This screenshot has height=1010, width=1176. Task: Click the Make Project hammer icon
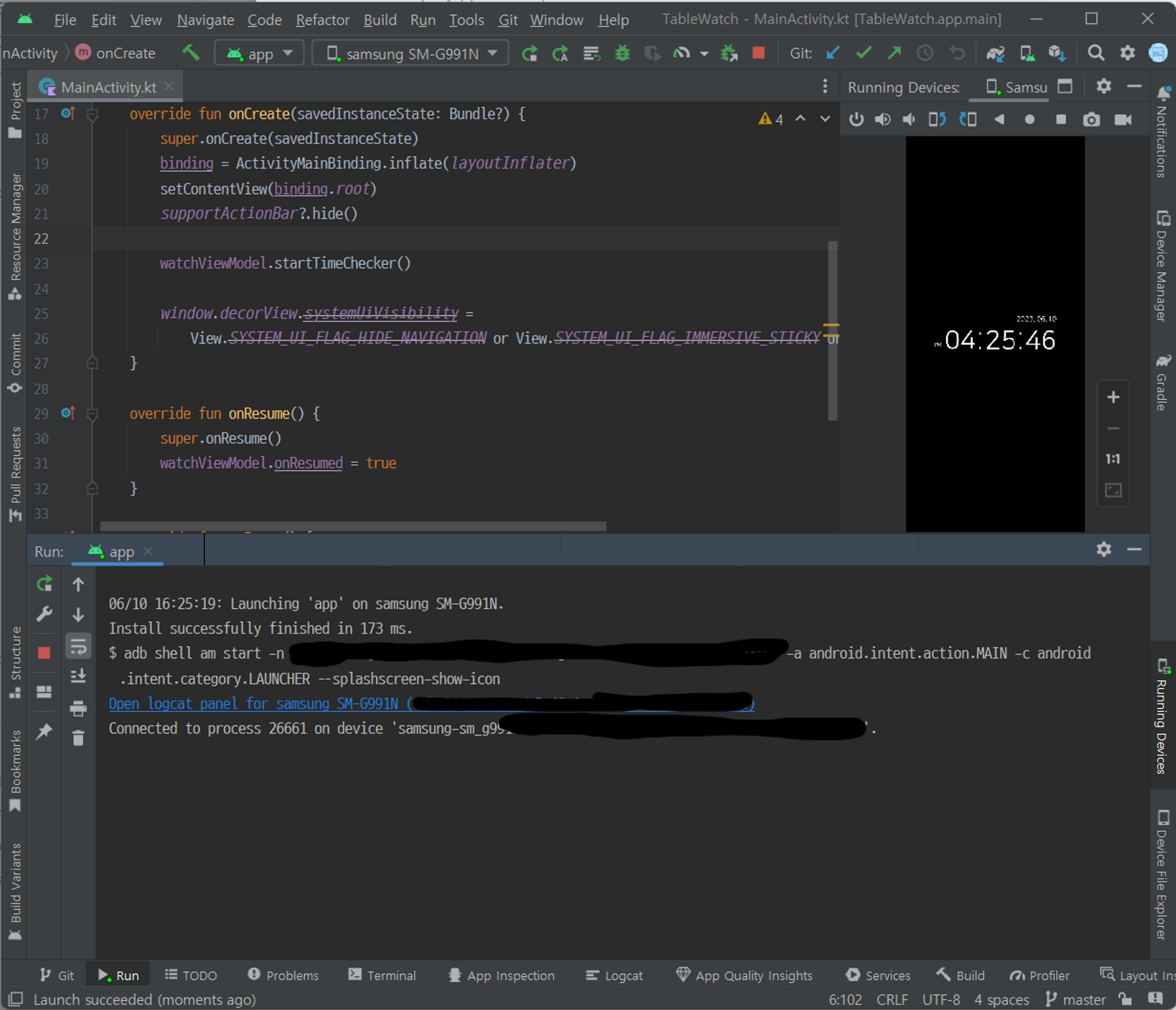click(x=191, y=53)
